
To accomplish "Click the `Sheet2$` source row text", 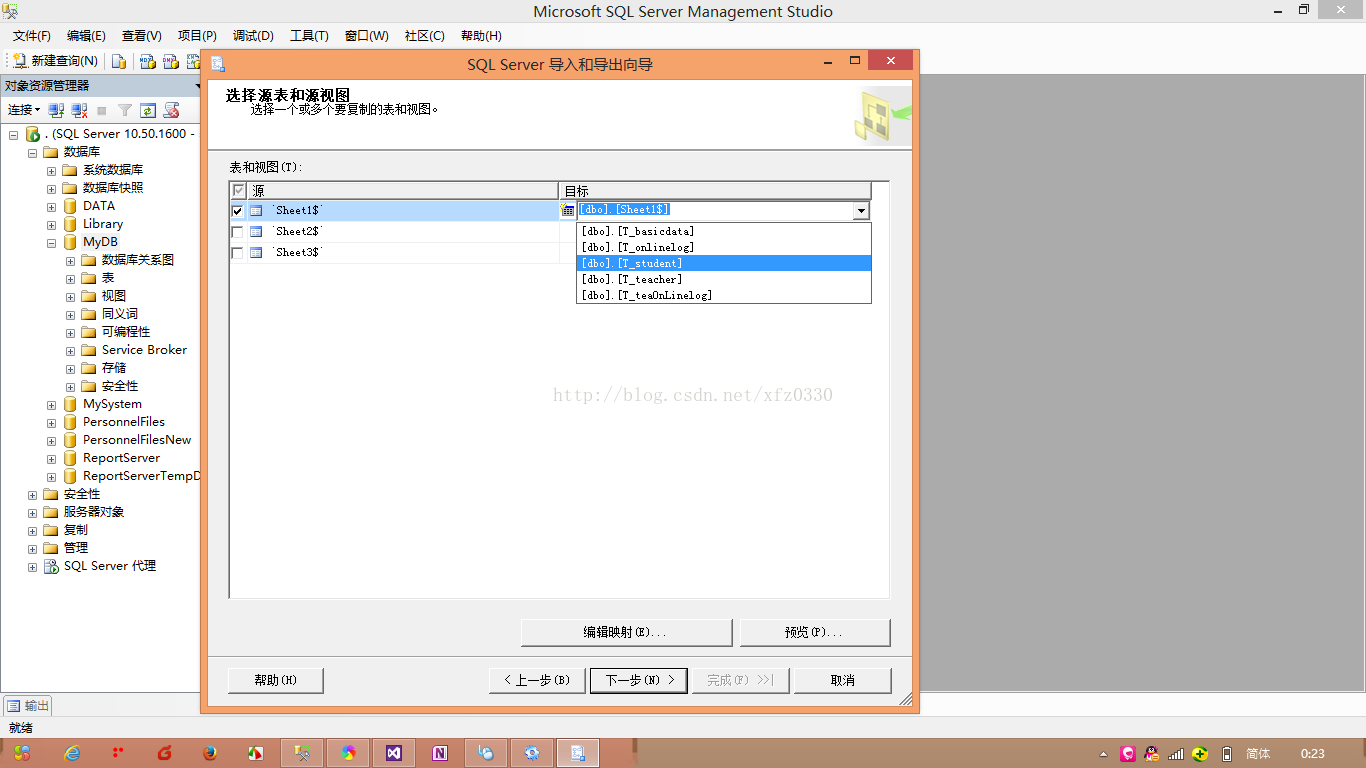I will [298, 232].
